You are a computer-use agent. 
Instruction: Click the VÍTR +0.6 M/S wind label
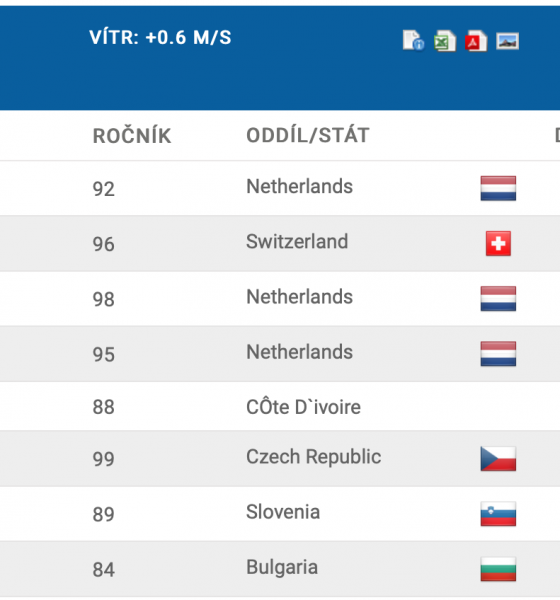(x=160, y=38)
